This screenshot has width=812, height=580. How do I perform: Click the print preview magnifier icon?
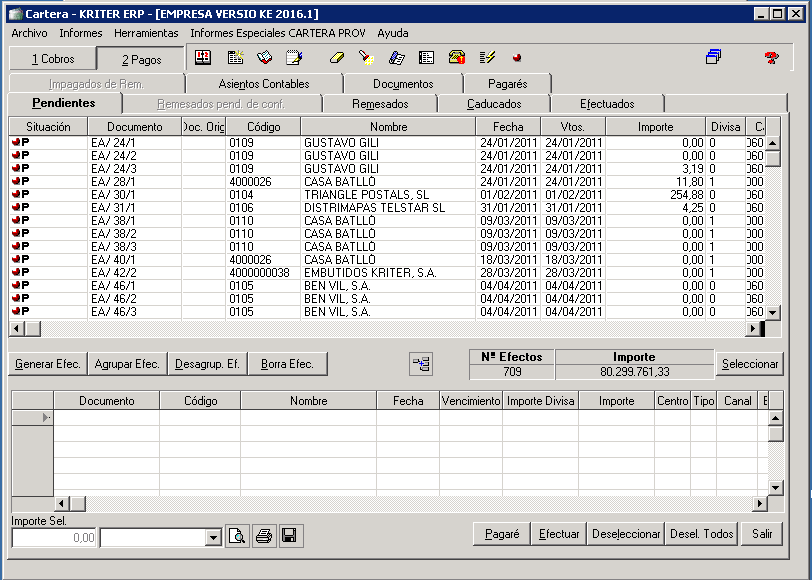coord(238,535)
